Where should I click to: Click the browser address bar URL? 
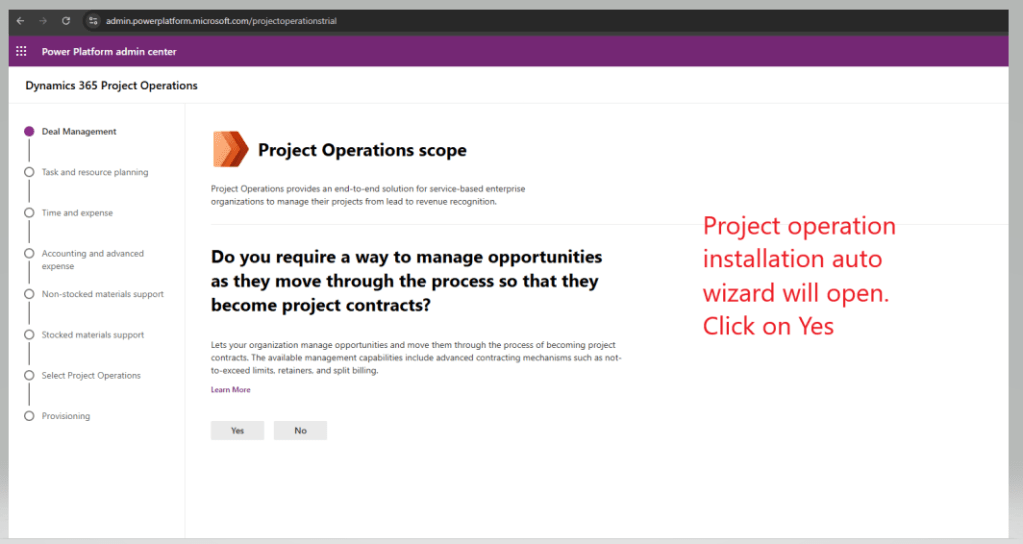[220, 20]
